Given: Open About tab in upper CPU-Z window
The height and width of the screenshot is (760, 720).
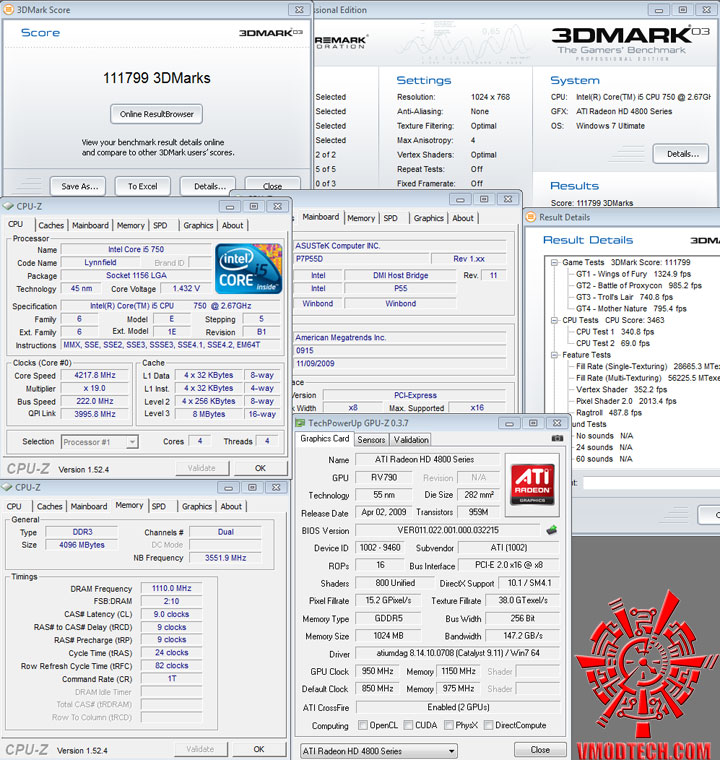Looking at the screenshot, I should coord(233,225).
